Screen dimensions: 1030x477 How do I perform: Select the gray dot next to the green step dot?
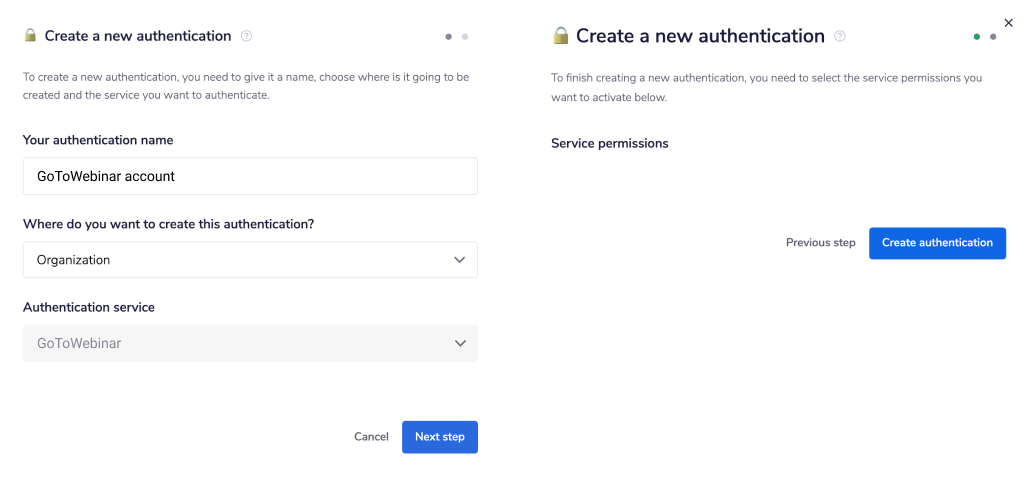993,37
